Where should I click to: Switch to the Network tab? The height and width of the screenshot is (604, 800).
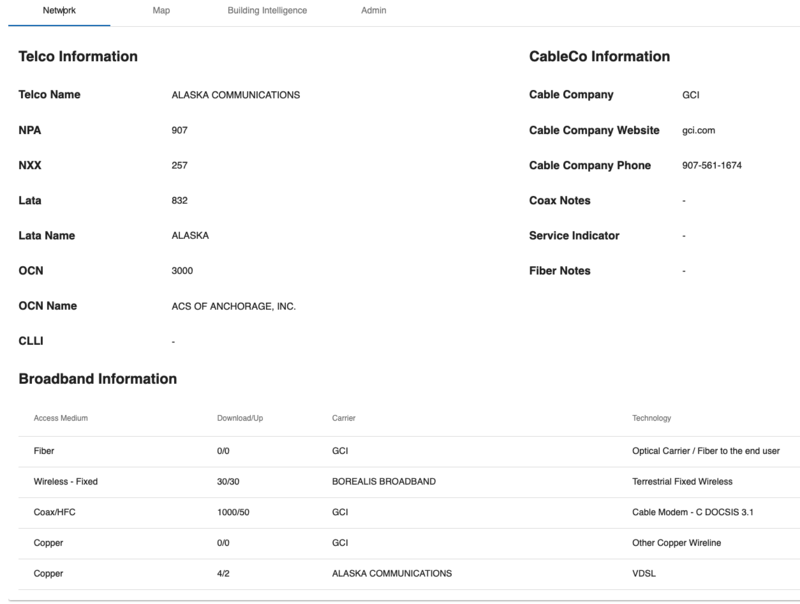[60, 11]
